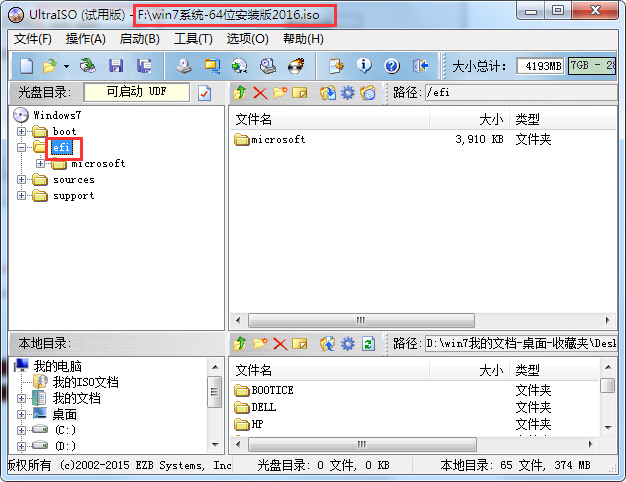Viewport: 626px width, 482px height.
Task: Create a new ISO with the blank page icon
Action: coord(26,66)
